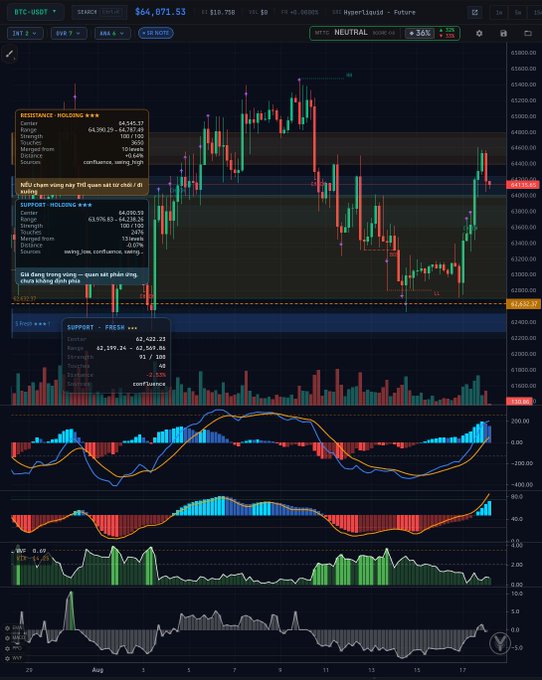The height and width of the screenshot is (680, 542).
Task: Click the SUPPORT - HOLDING card title
Action: pyautogui.click(x=56, y=205)
